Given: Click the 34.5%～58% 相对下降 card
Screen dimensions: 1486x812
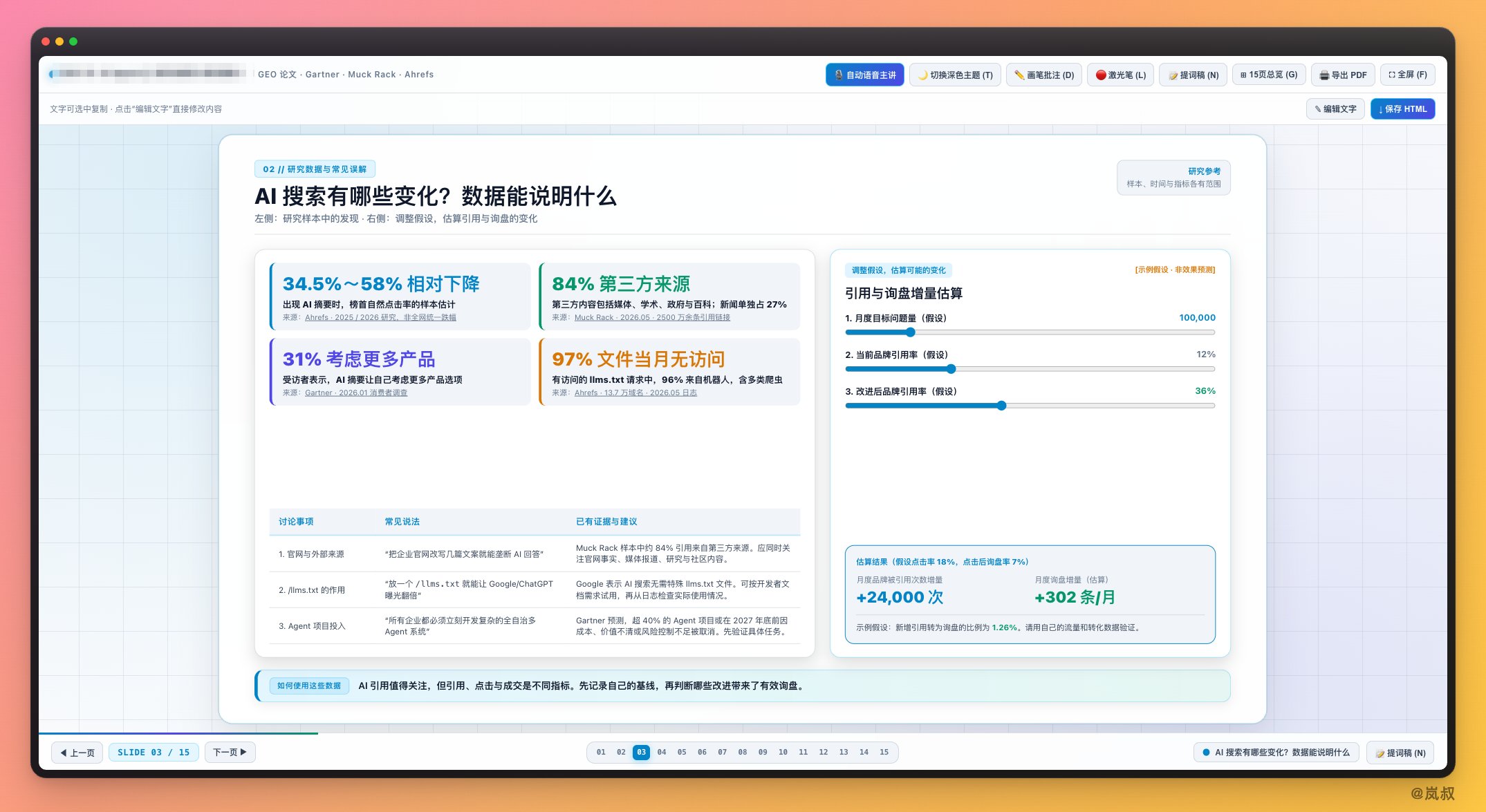Looking at the screenshot, I should click(x=400, y=296).
